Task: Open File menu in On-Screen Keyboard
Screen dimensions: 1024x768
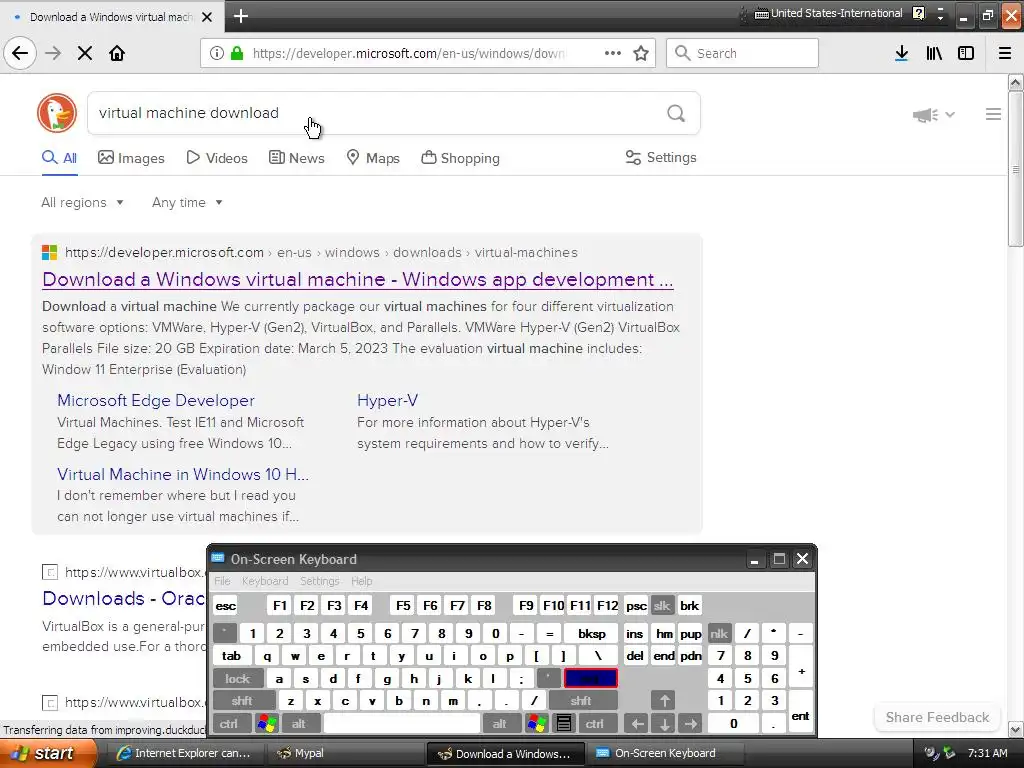Action: tap(222, 581)
